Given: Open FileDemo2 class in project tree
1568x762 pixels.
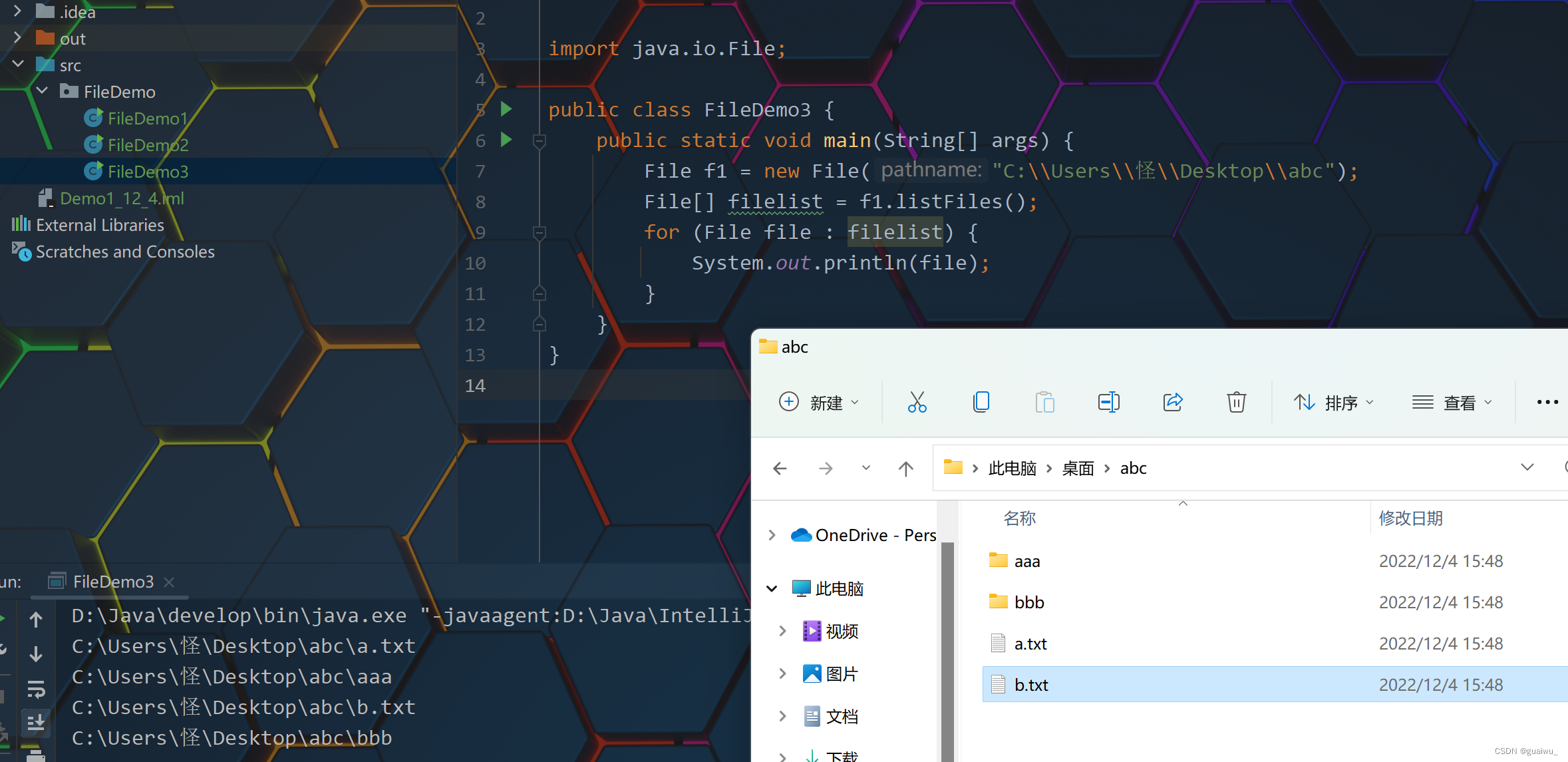Looking at the screenshot, I should click(137, 145).
